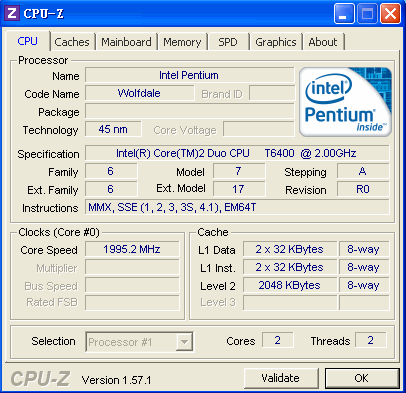Click the Wolfdale code name value
The height and width of the screenshot is (393, 406).
click(140, 93)
